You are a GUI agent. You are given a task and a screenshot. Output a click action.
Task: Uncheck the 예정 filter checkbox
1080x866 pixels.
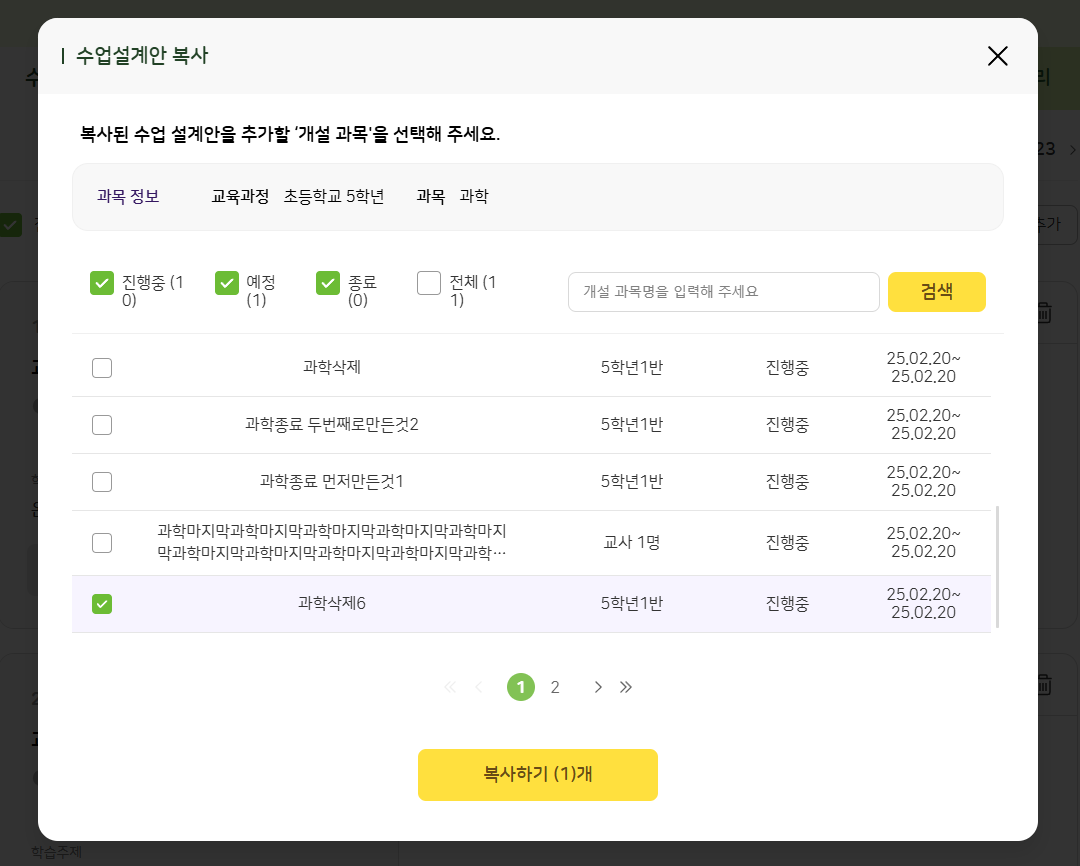227,283
